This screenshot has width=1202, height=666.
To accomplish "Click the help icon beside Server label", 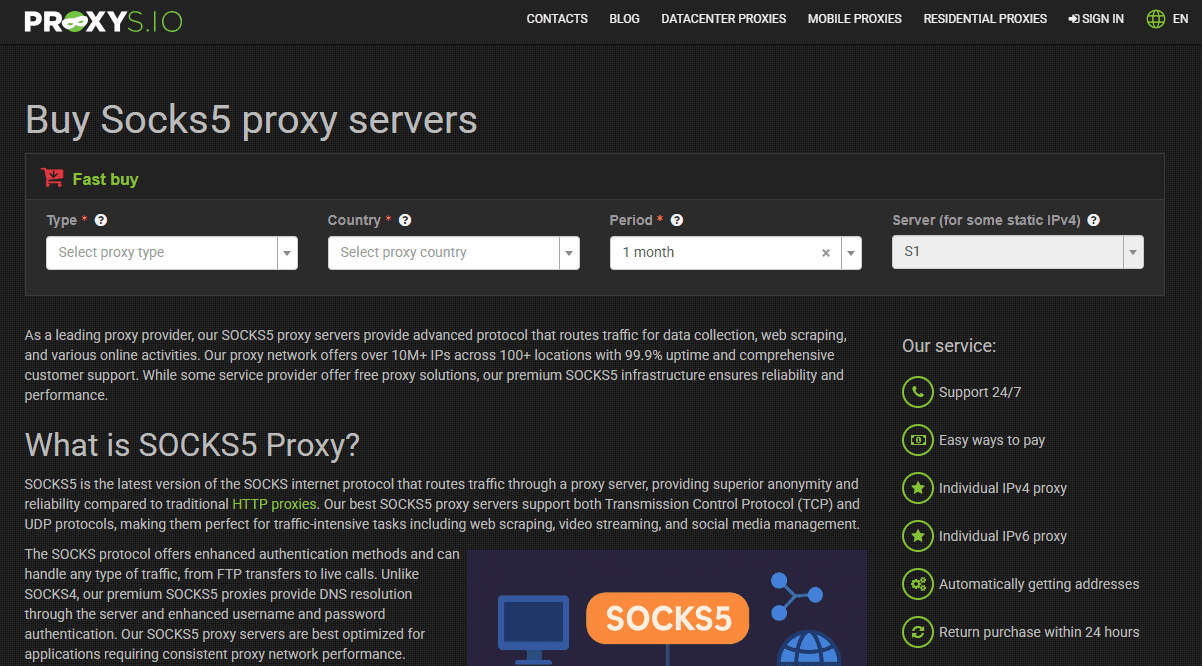I will click(x=1093, y=220).
